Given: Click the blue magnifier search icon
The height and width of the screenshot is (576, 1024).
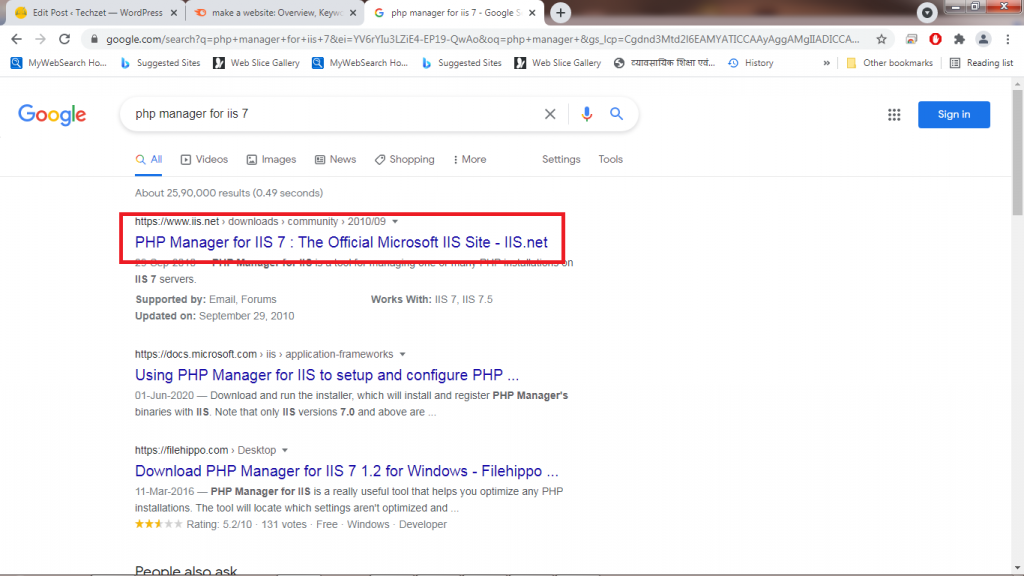Looking at the screenshot, I should (x=617, y=114).
